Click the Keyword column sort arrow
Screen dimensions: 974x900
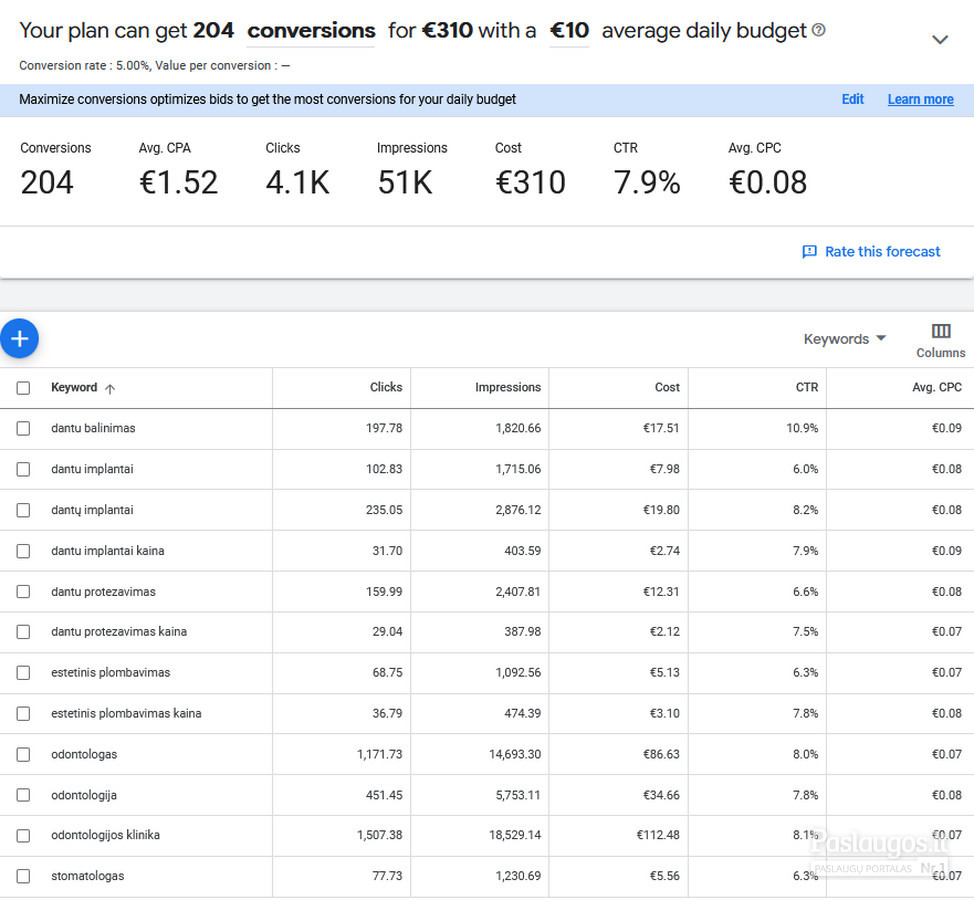[110, 388]
